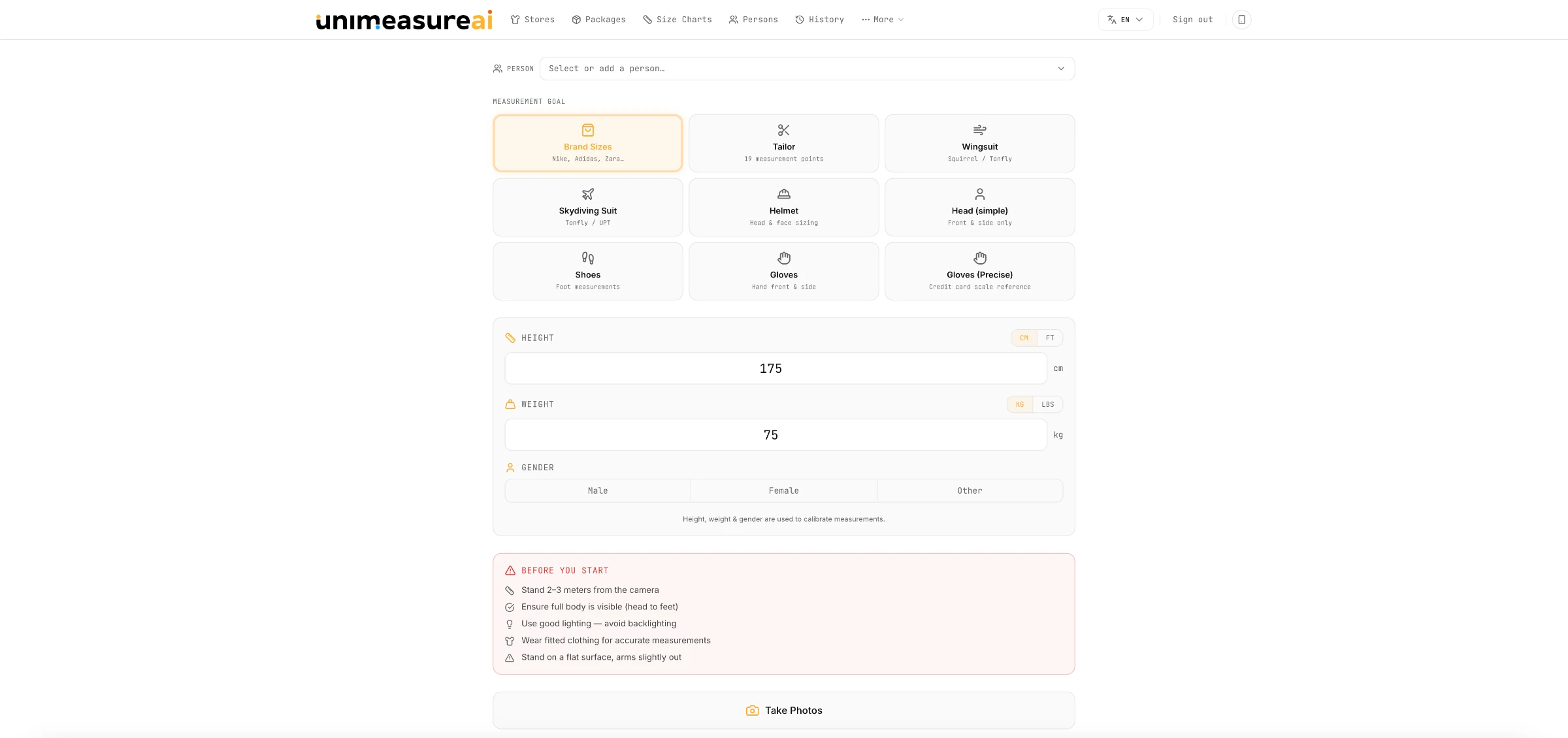Select the Head (simple) goal title
The width and height of the screenshot is (1568, 738).
tap(980, 211)
